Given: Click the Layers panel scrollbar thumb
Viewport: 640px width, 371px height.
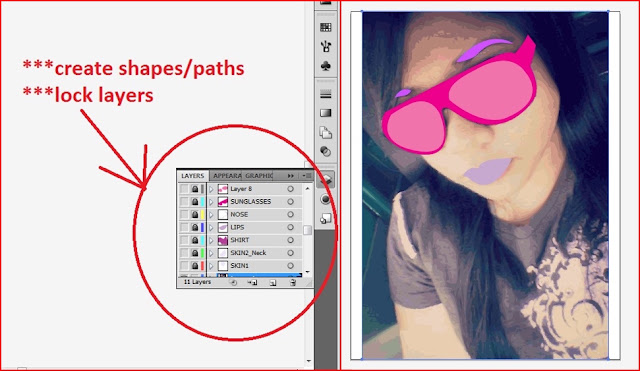Looking at the screenshot, I should coord(307,230).
